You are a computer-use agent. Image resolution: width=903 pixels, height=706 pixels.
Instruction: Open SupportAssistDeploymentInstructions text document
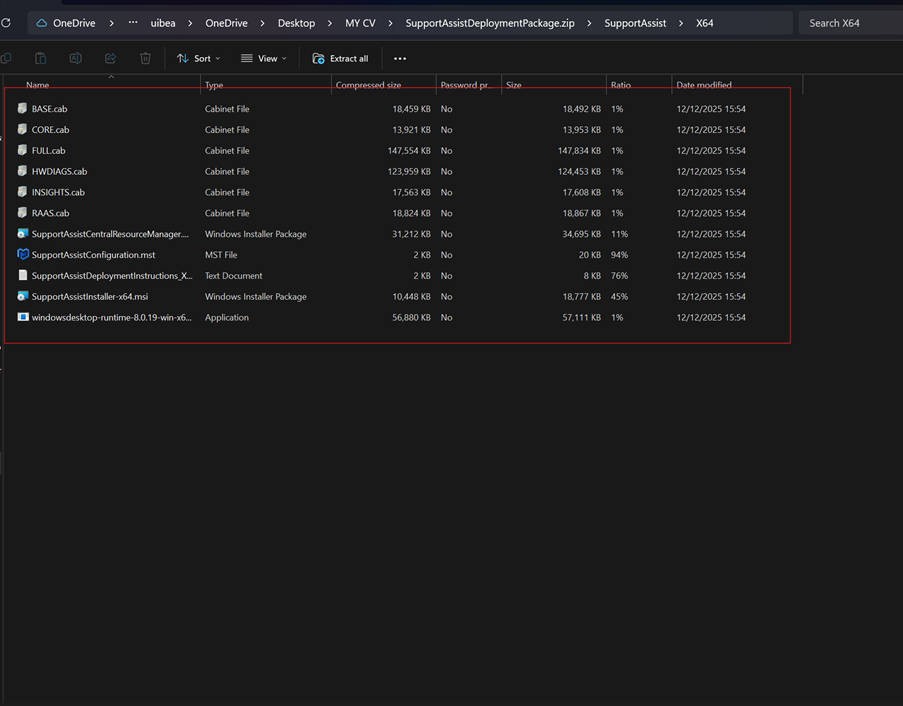tap(110, 275)
